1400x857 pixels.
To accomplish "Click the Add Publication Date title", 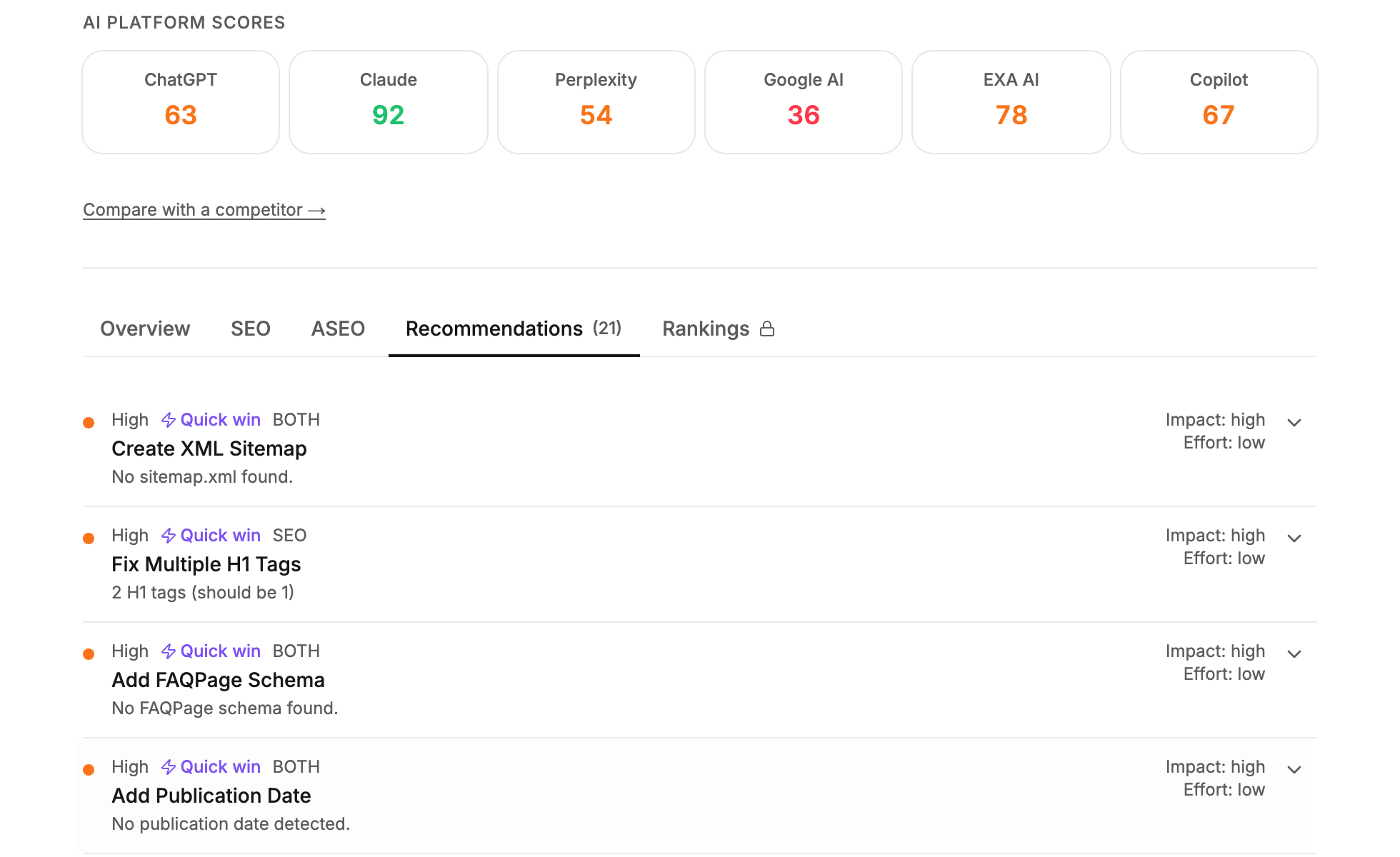I will 211,796.
